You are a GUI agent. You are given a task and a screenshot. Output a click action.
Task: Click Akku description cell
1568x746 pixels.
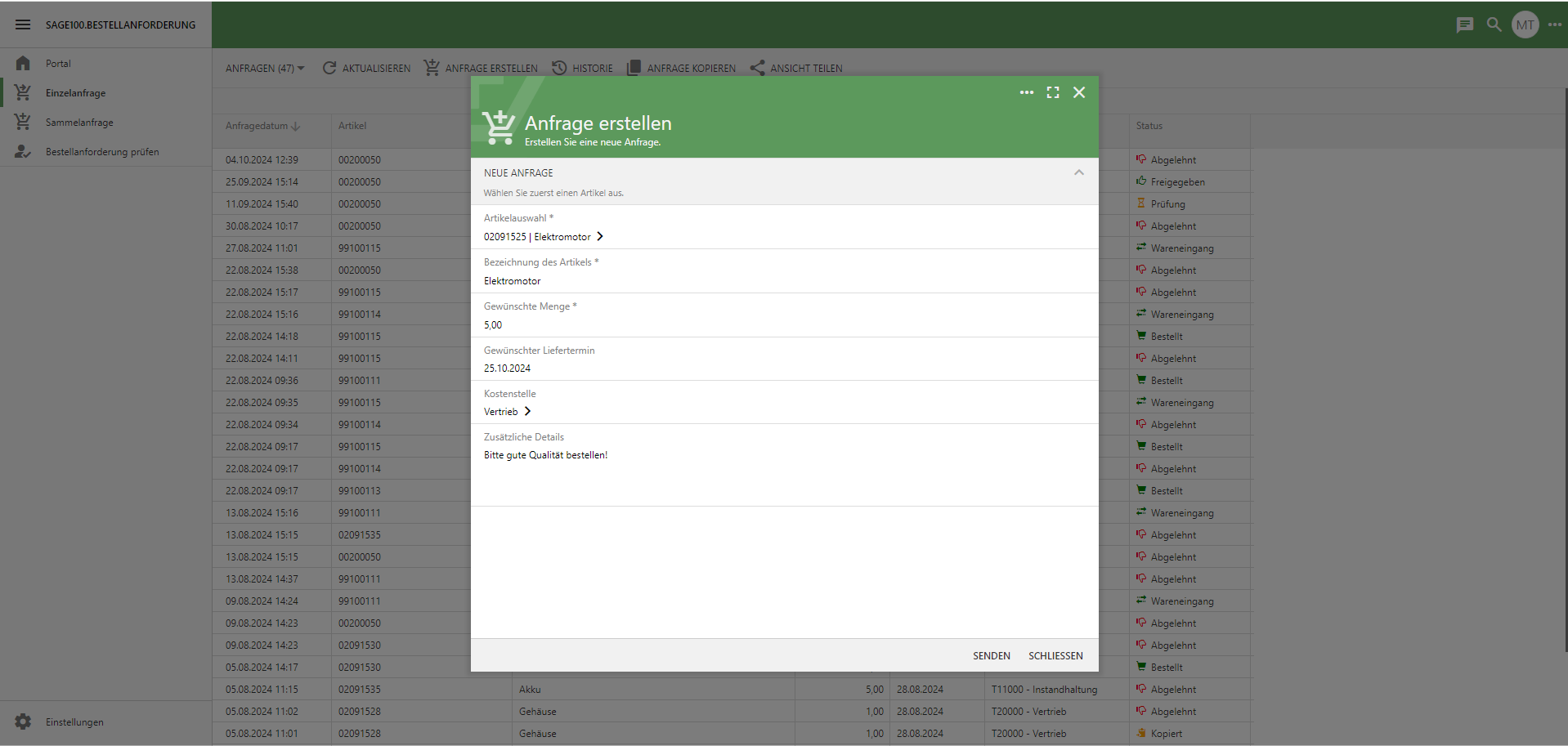[x=653, y=689]
